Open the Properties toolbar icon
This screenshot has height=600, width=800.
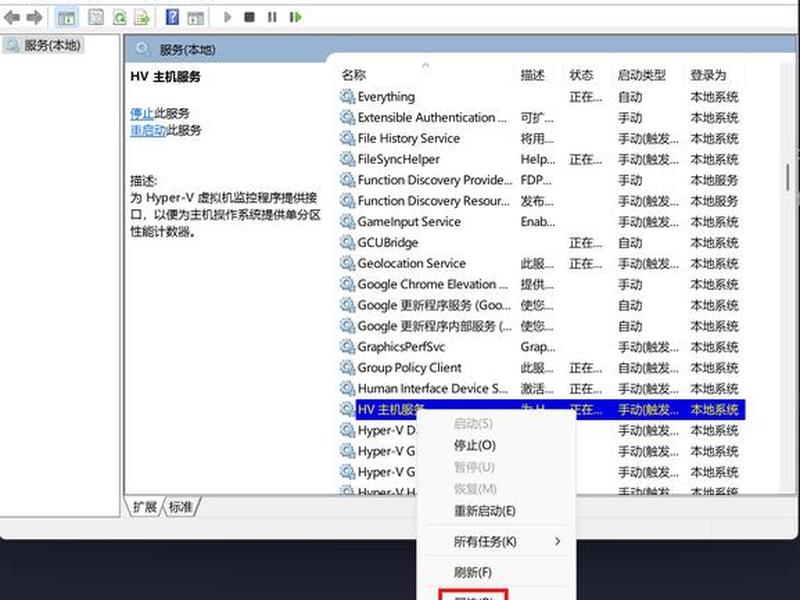[96, 17]
